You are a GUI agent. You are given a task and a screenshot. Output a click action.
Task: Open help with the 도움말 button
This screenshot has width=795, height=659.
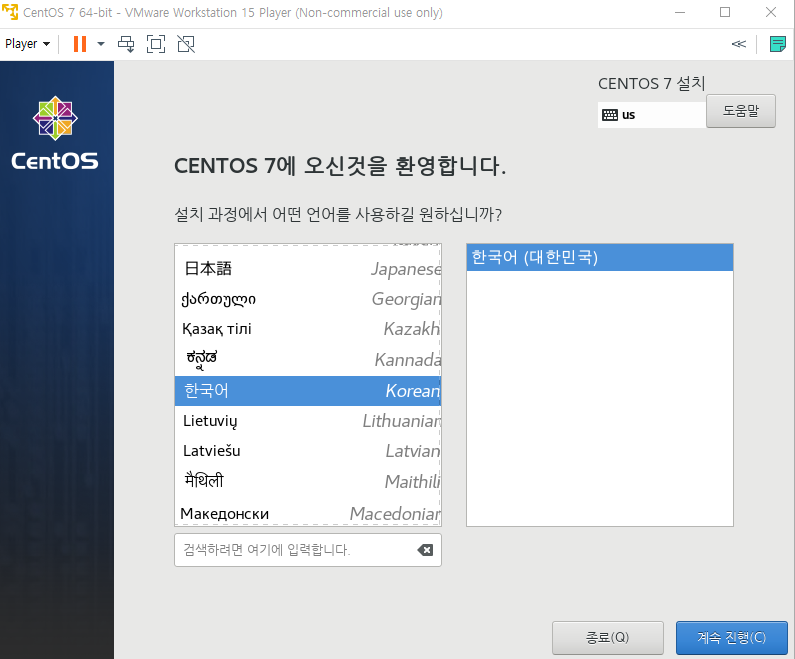pos(741,111)
